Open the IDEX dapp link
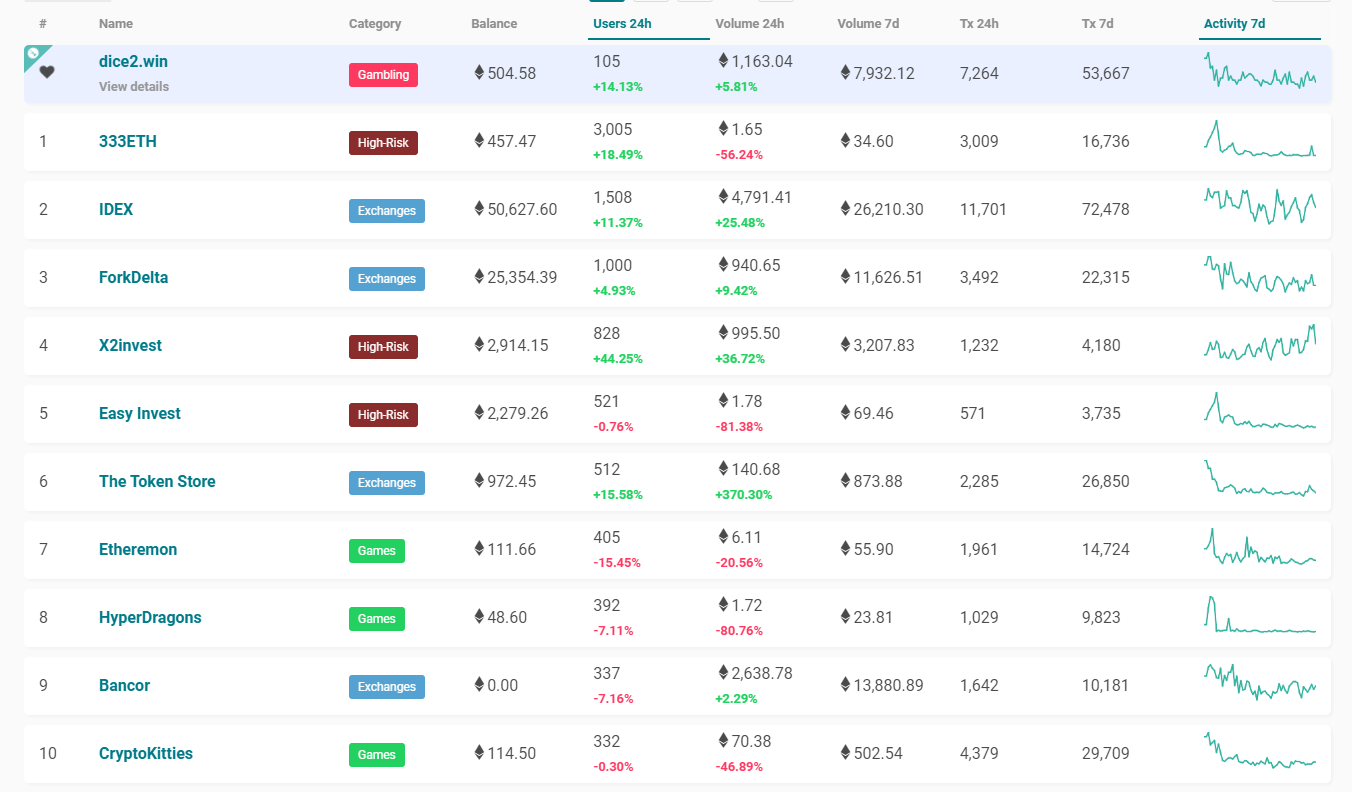The width and height of the screenshot is (1352, 792). pos(116,209)
